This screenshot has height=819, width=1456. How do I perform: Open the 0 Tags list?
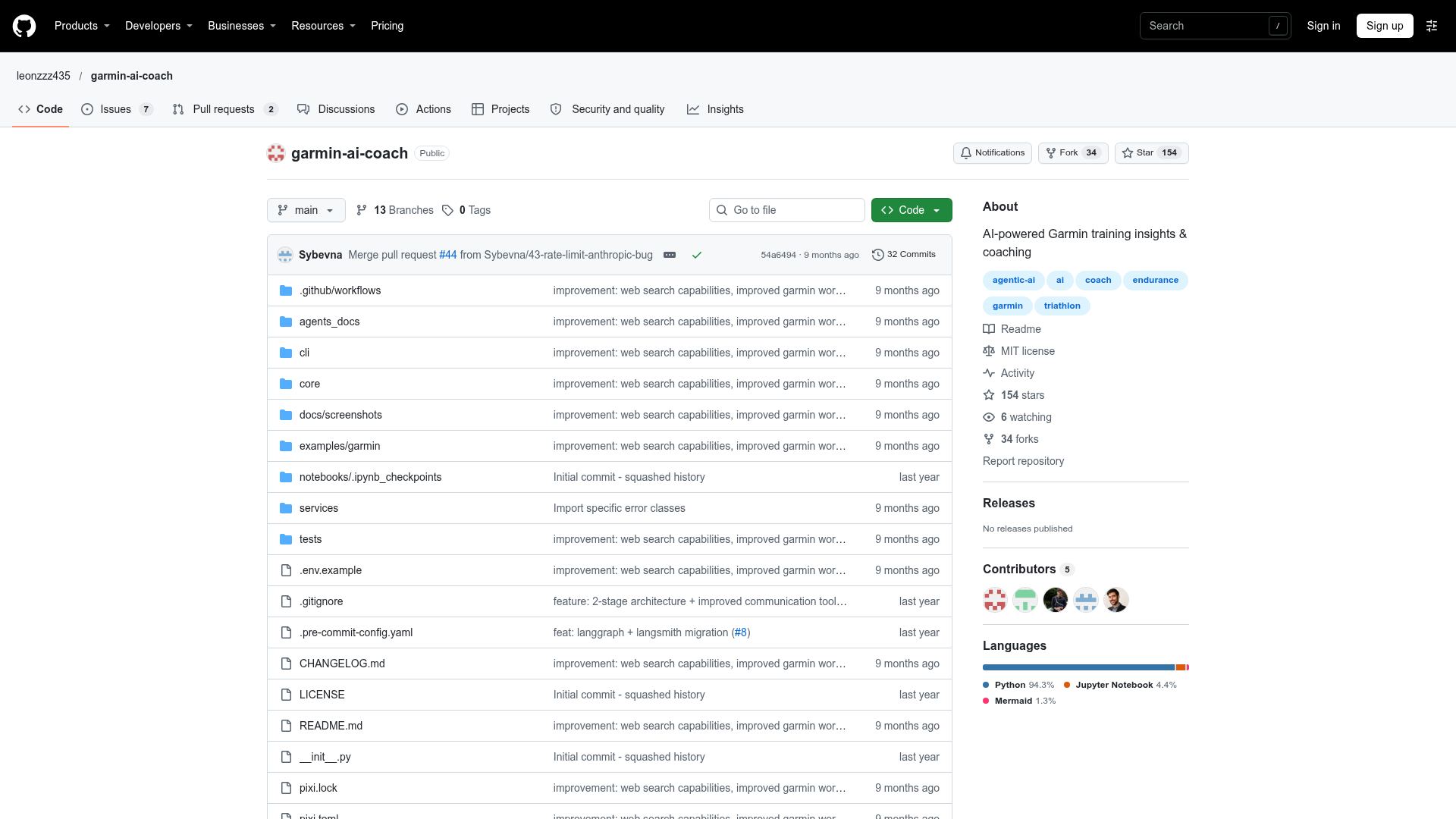tap(466, 210)
